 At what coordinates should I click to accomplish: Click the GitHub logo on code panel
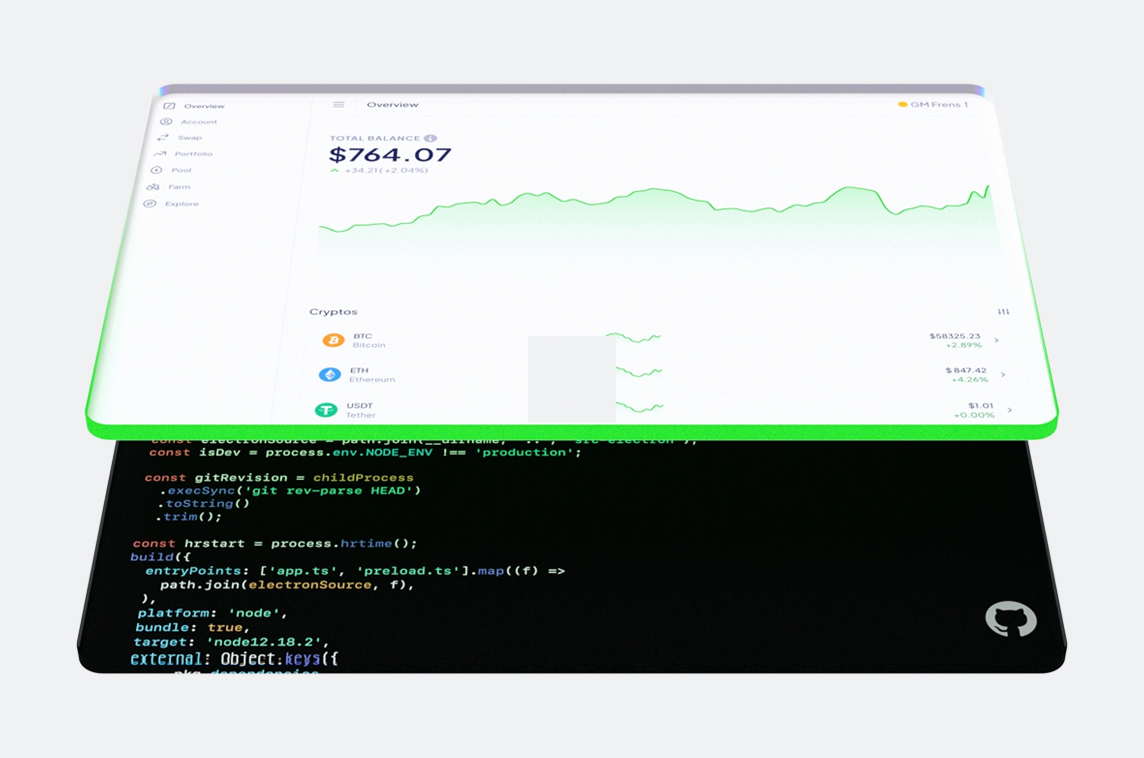(1010, 619)
